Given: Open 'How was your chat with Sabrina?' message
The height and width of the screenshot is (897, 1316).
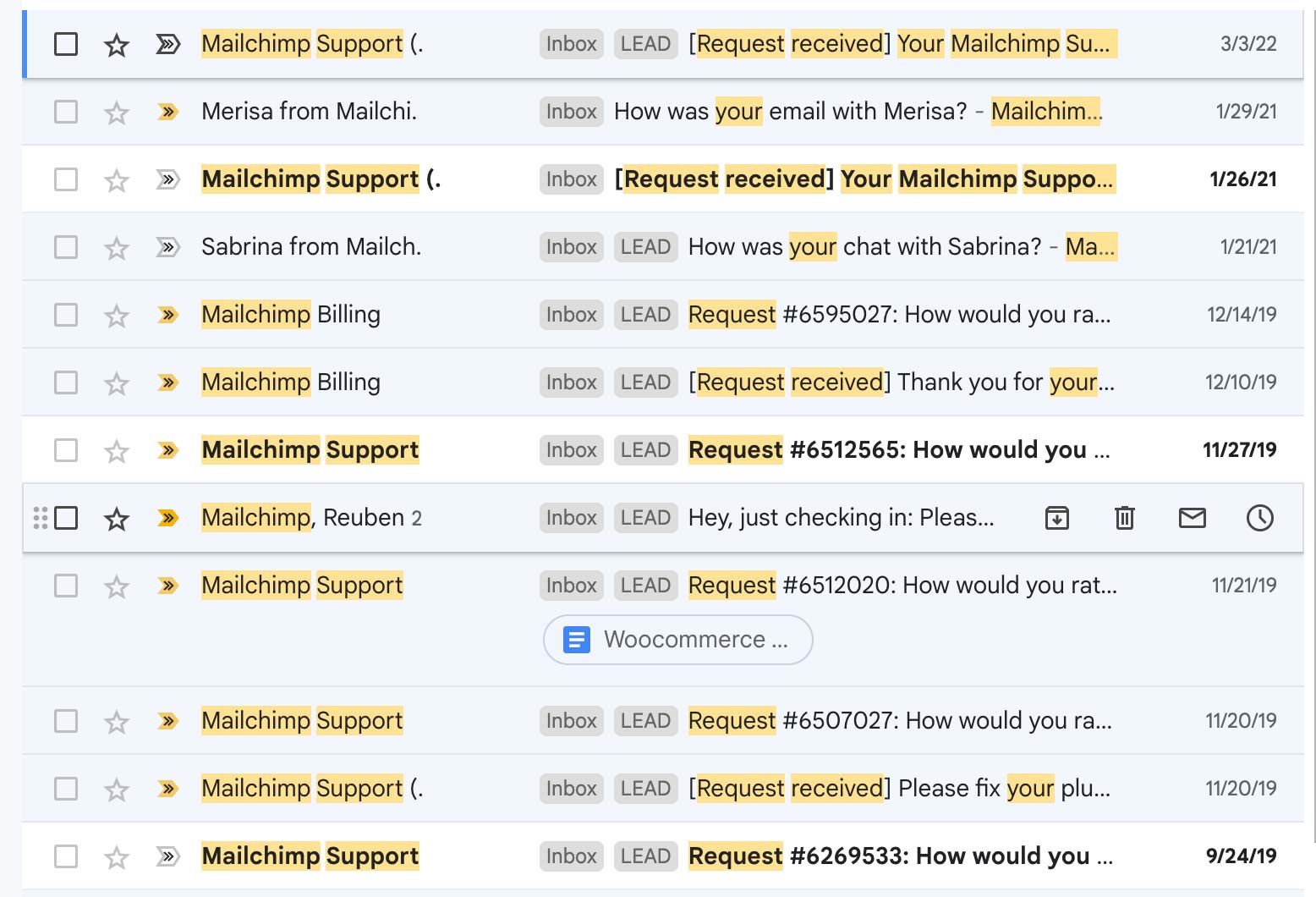Looking at the screenshot, I should point(864,246).
